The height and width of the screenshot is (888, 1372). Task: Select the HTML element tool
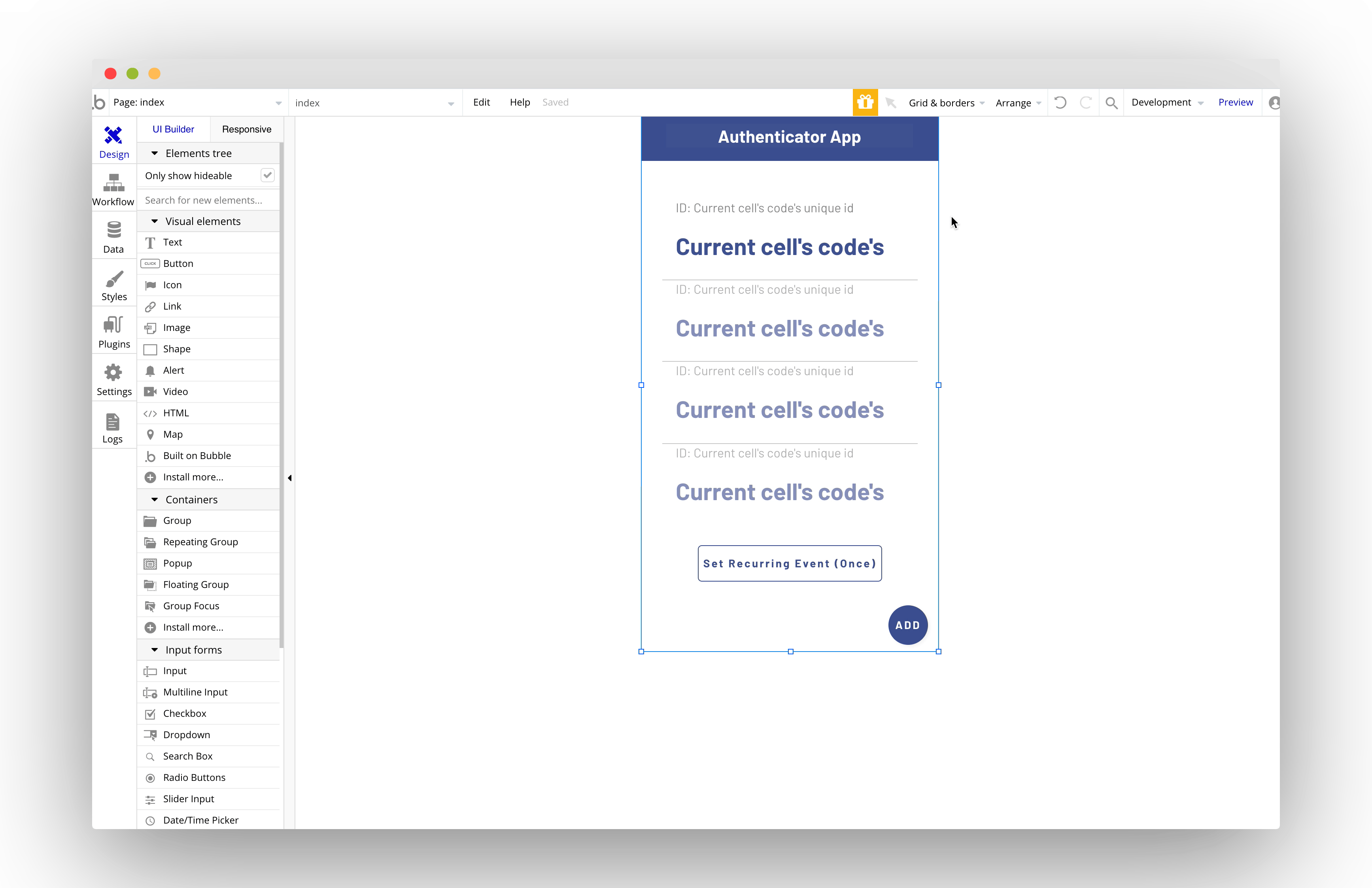[x=208, y=413]
